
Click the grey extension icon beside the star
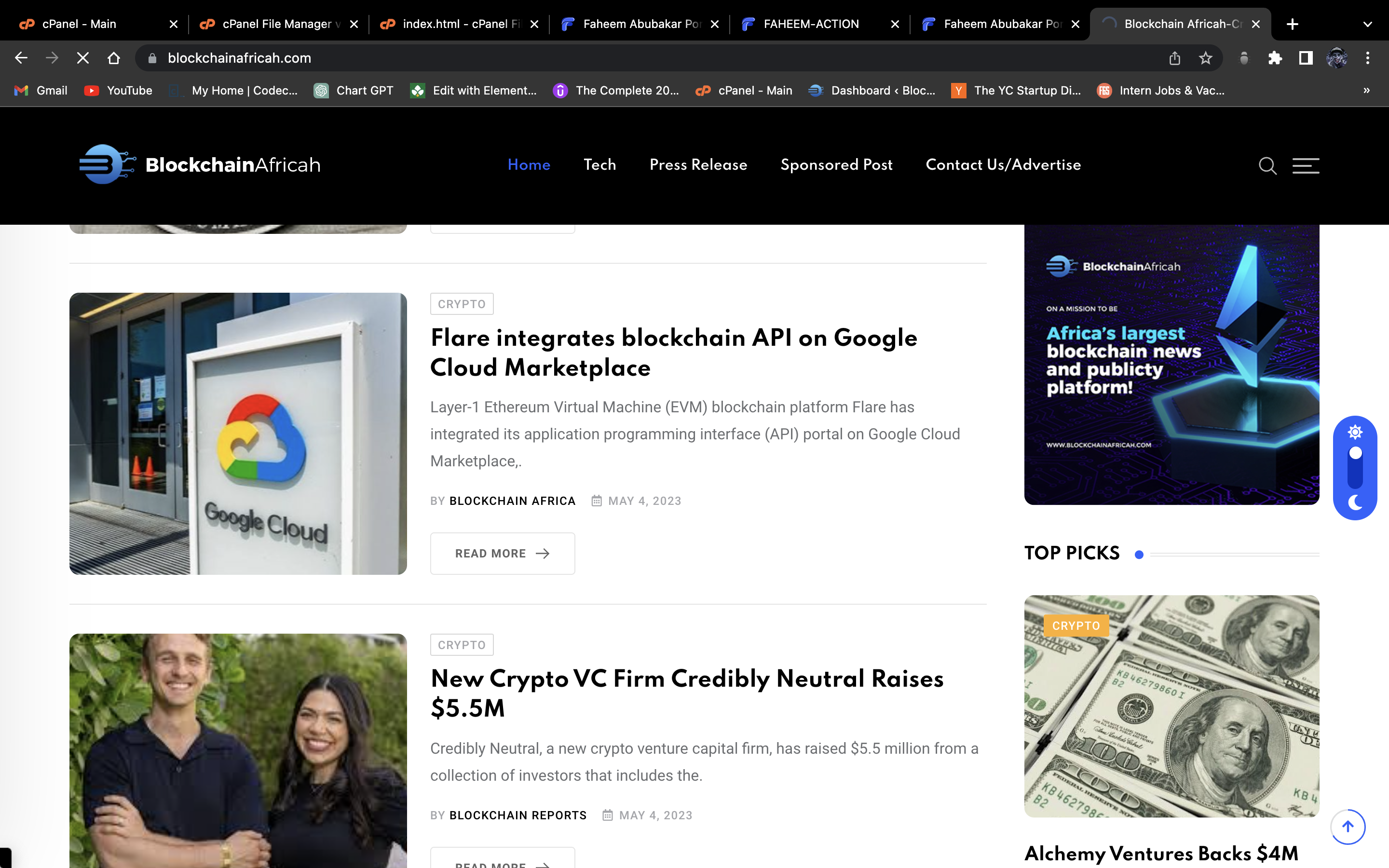tap(1244, 58)
